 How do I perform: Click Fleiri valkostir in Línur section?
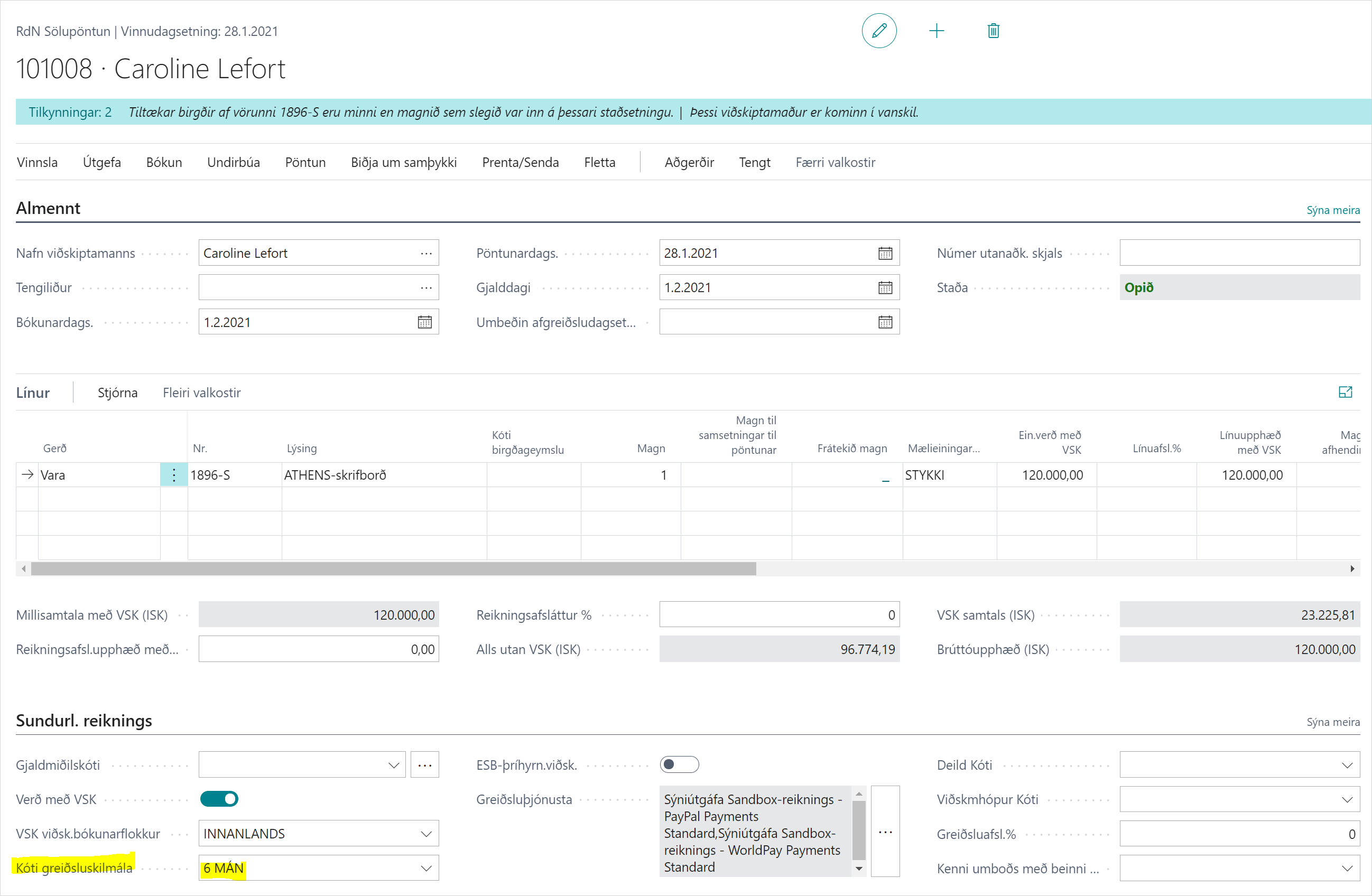coord(202,393)
